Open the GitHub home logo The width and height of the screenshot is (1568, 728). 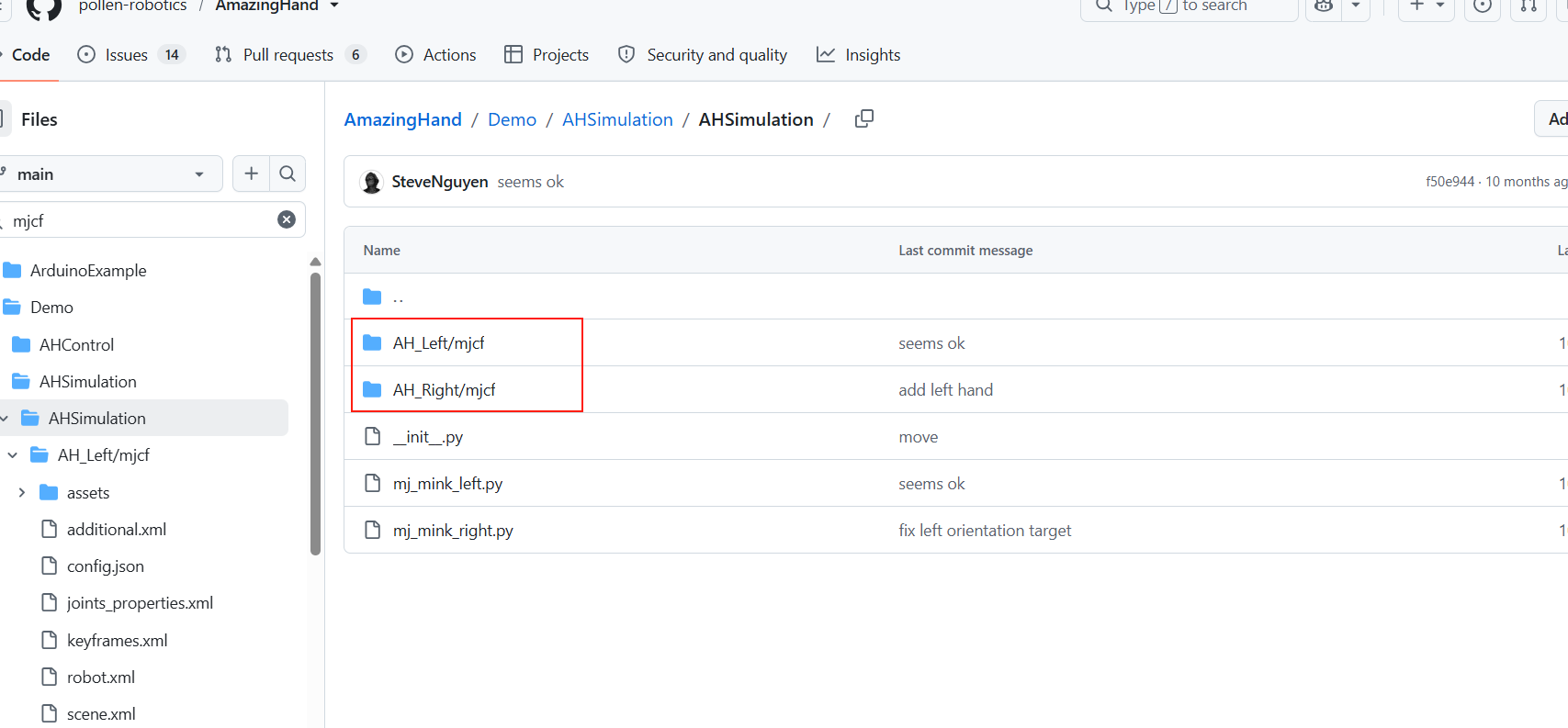pos(44,7)
